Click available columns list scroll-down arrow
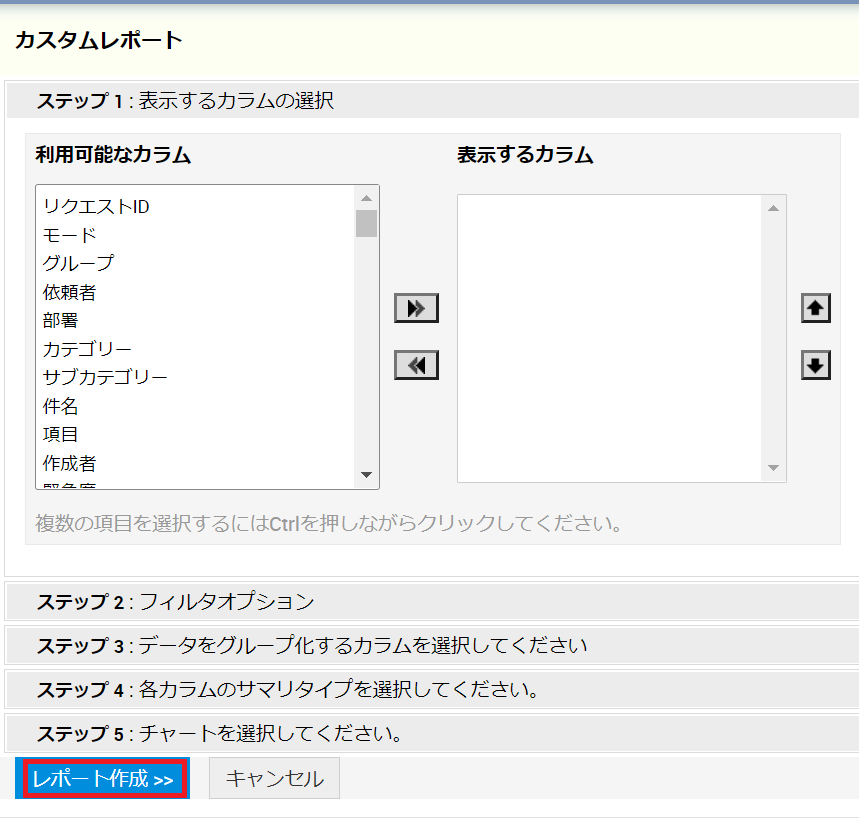859x823 pixels. (366, 475)
